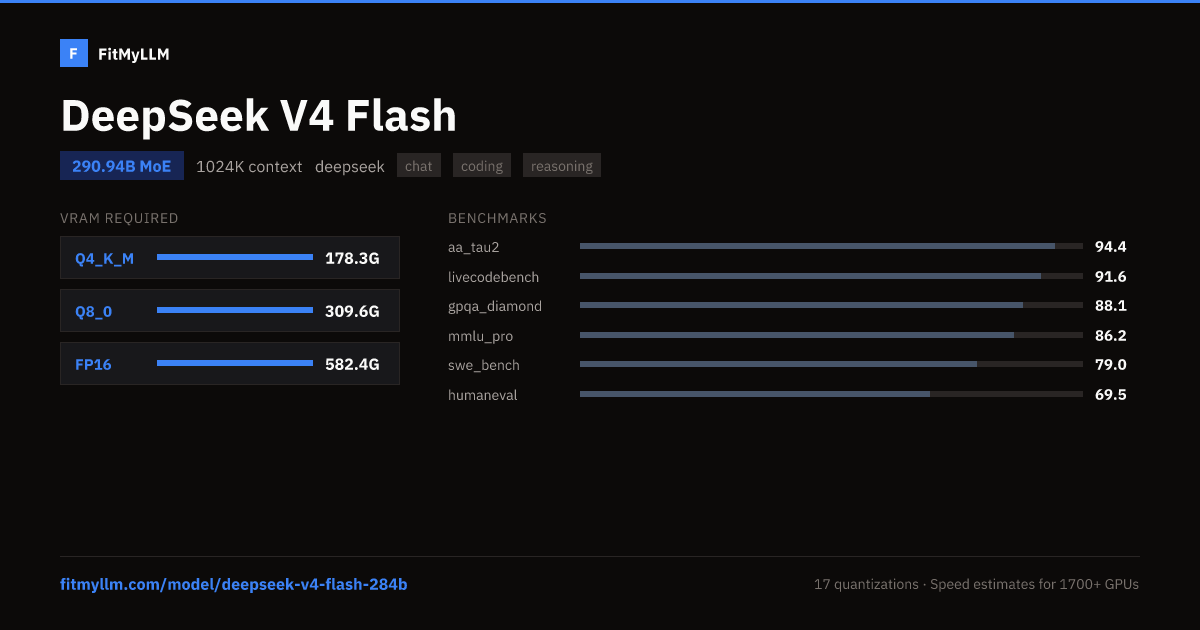Click the livecodebench score bar
Viewport: 1200px width, 630px height.
[831, 276]
